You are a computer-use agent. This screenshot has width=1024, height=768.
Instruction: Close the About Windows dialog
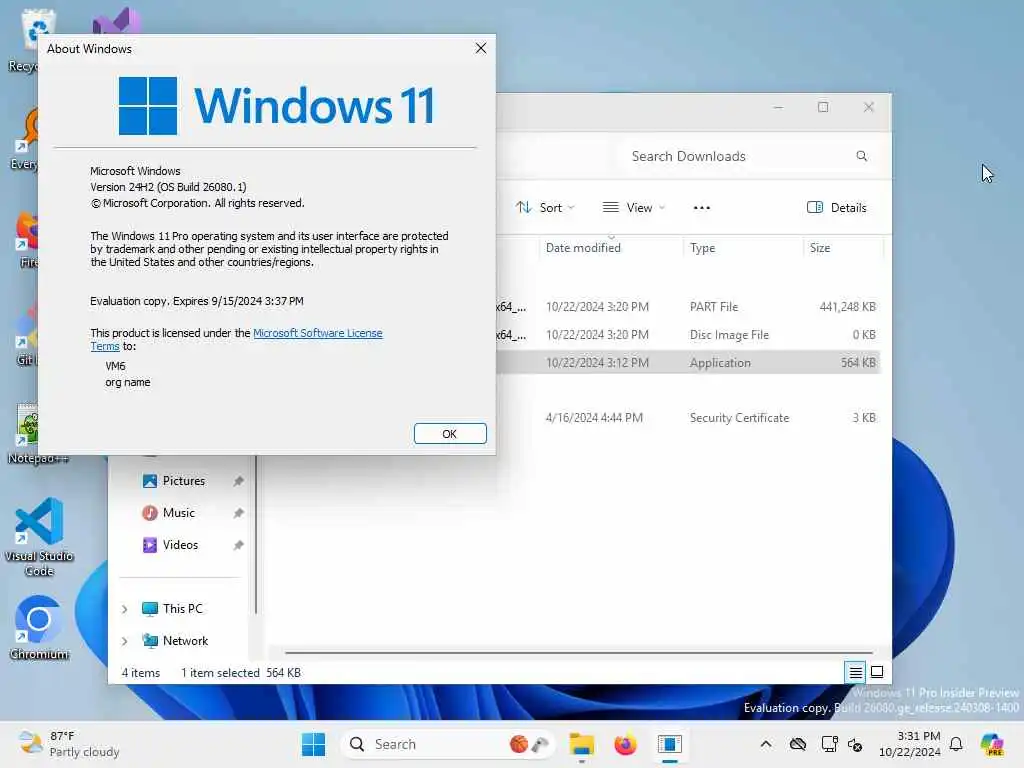pyautogui.click(x=481, y=48)
